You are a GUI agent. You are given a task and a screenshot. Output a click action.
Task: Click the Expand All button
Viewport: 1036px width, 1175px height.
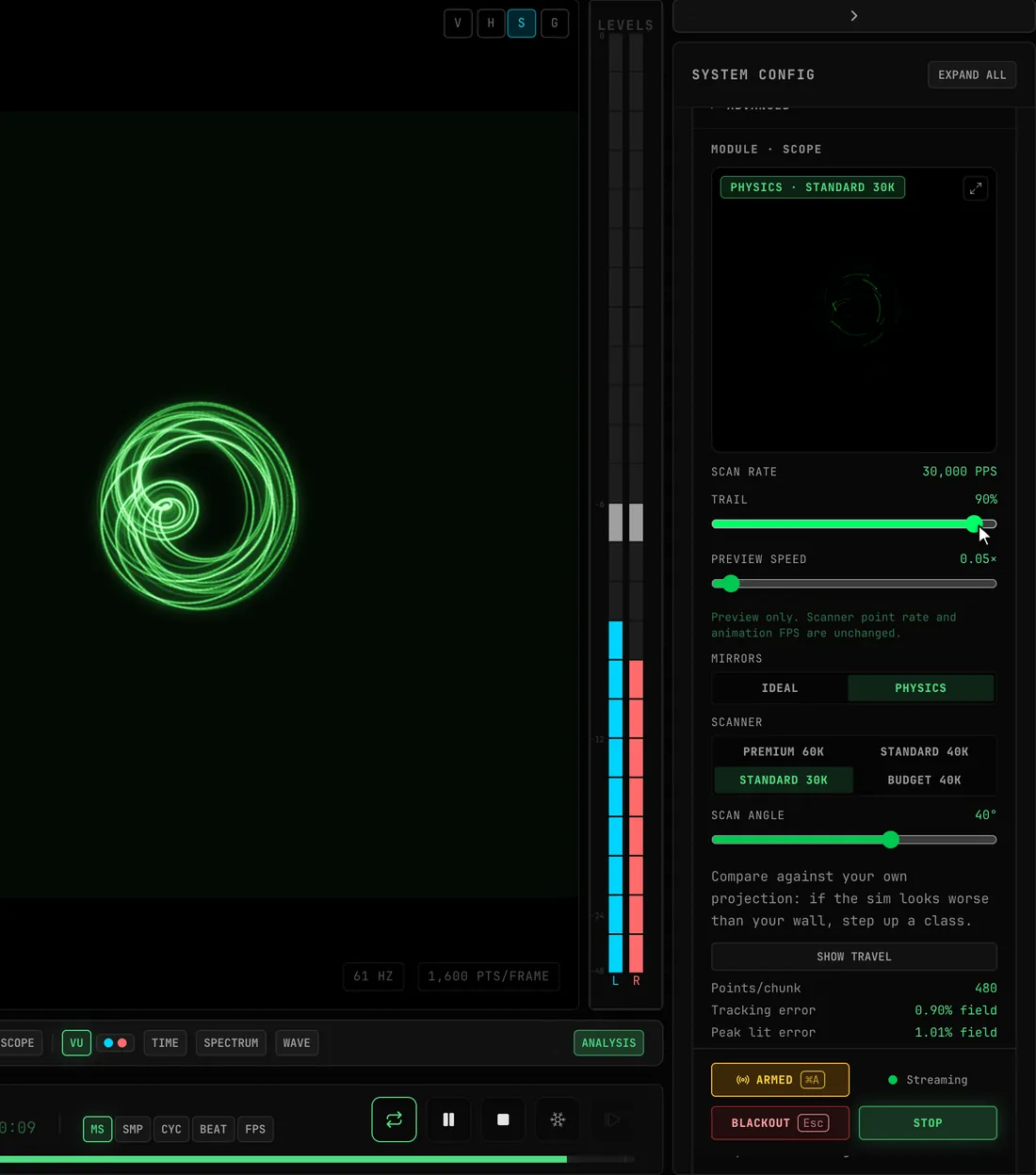point(972,74)
